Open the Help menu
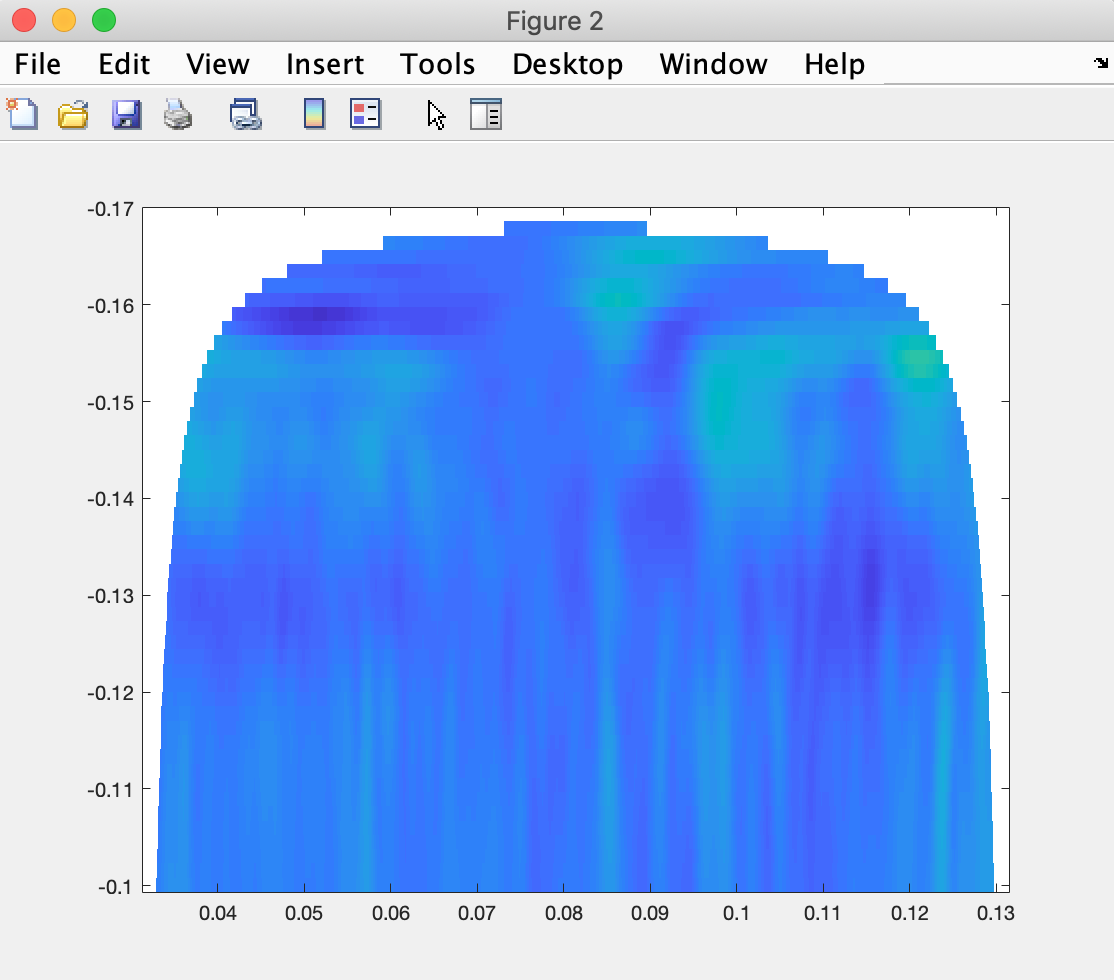This screenshot has width=1114, height=980. point(834,64)
